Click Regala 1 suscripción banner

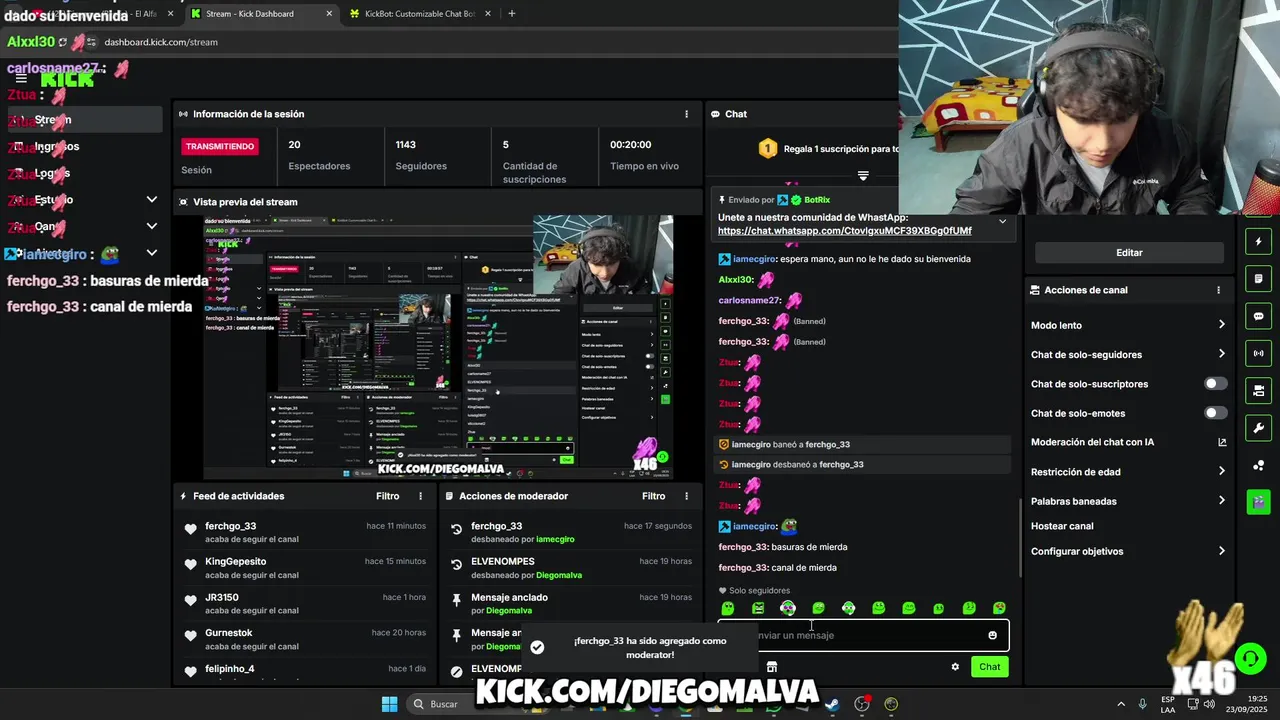tap(827, 149)
